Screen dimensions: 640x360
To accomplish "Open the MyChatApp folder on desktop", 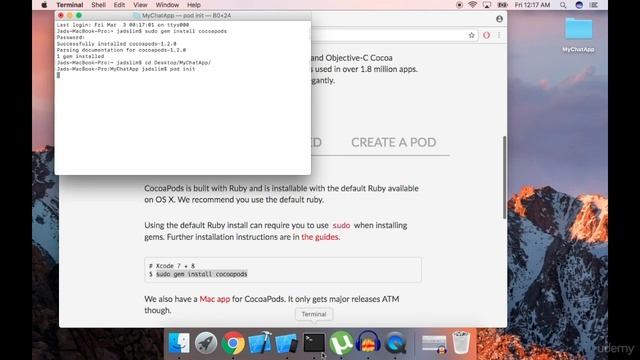I will 578,34.
